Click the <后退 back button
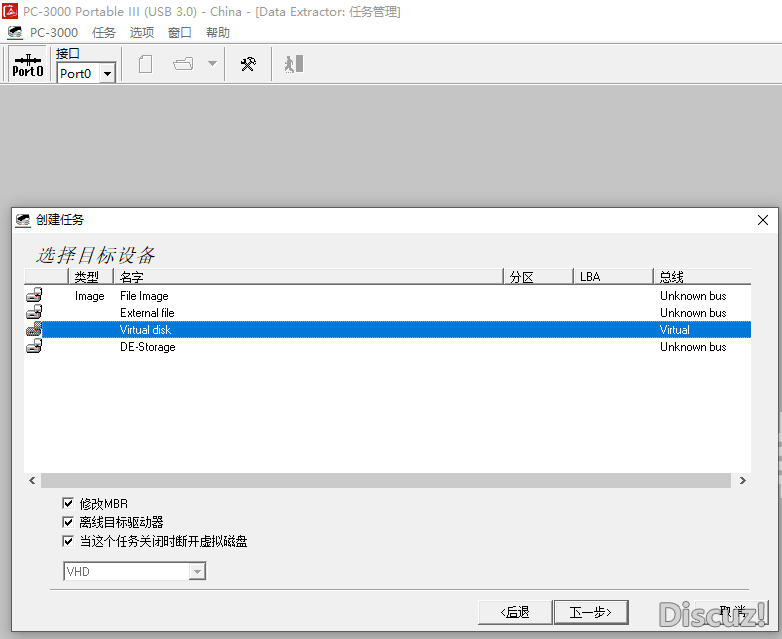Screen dimensions: 782x639 515,612
